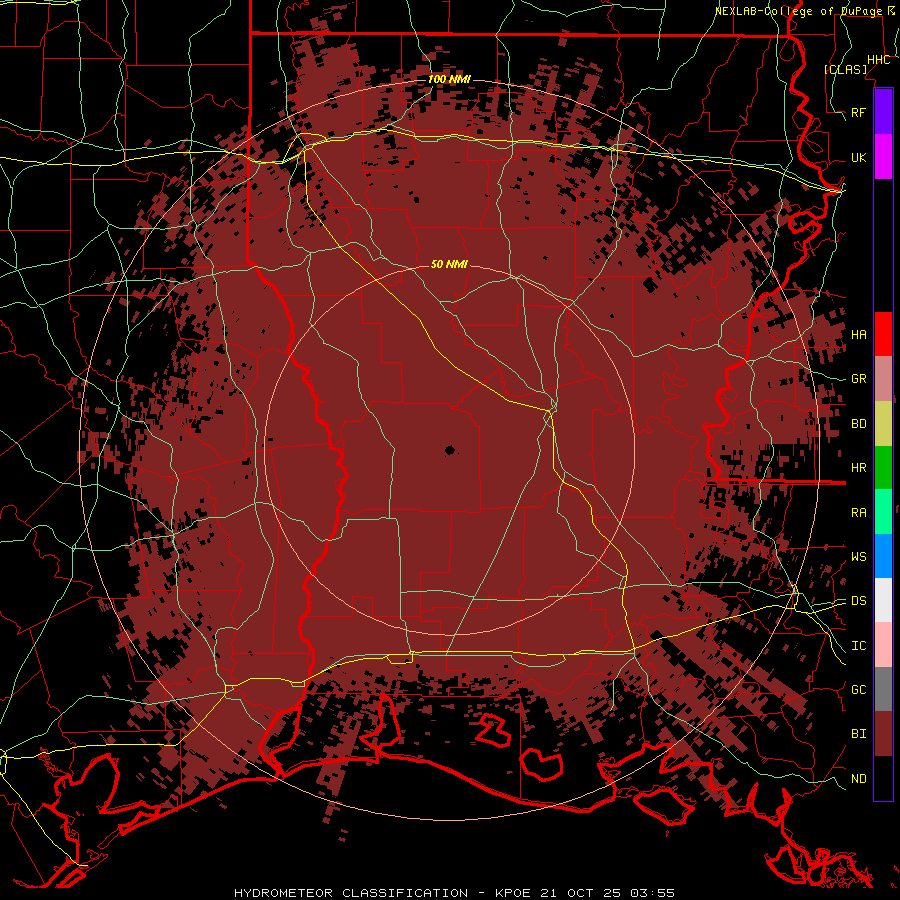The height and width of the screenshot is (900, 900).
Task: Click the WS legend label
Action: [x=859, y=557]
